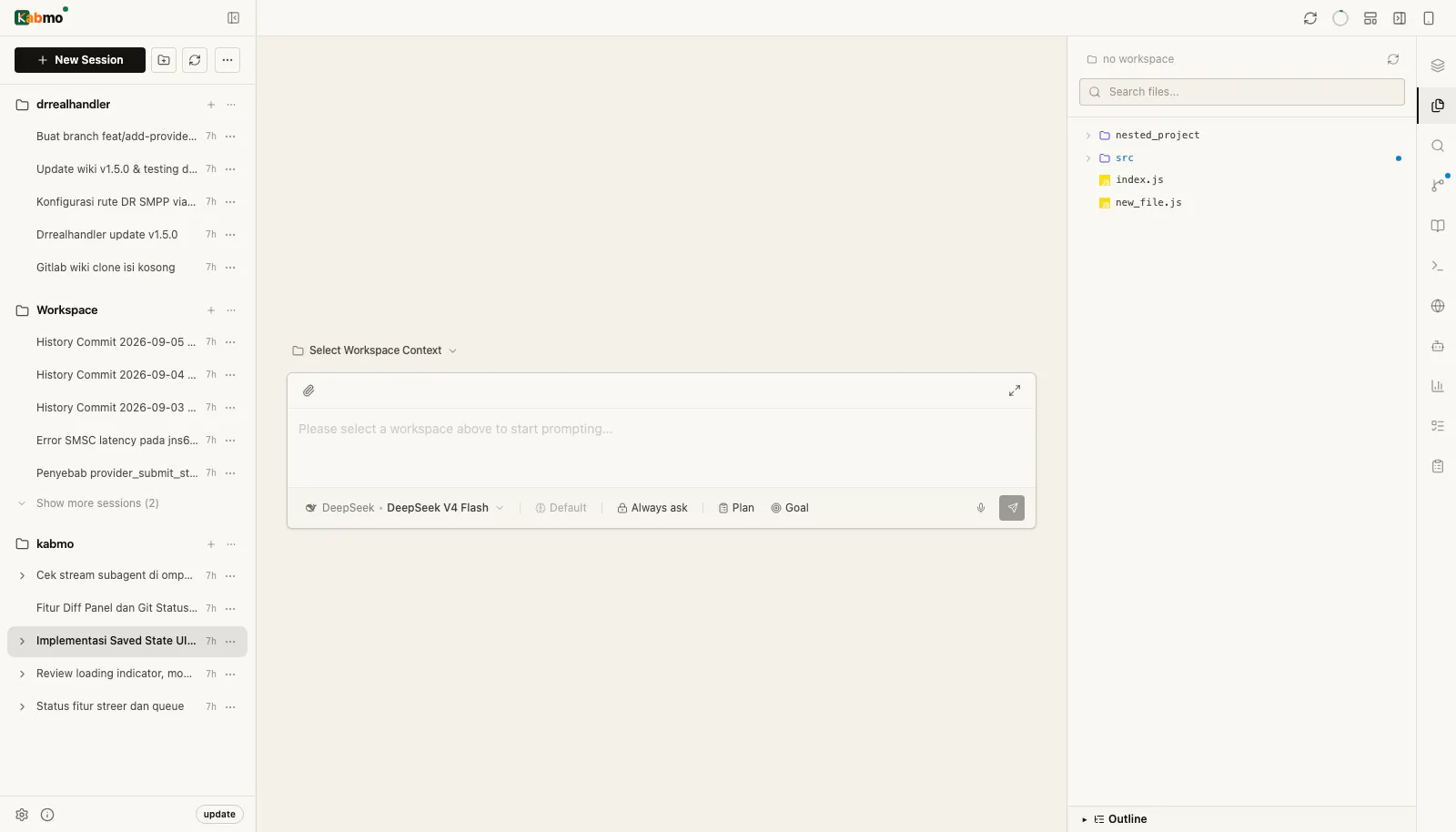1456x832 pixels.
Task: Toggle mobile device view in top bar
Action: pyautogui.click(x=1429, y=18)
